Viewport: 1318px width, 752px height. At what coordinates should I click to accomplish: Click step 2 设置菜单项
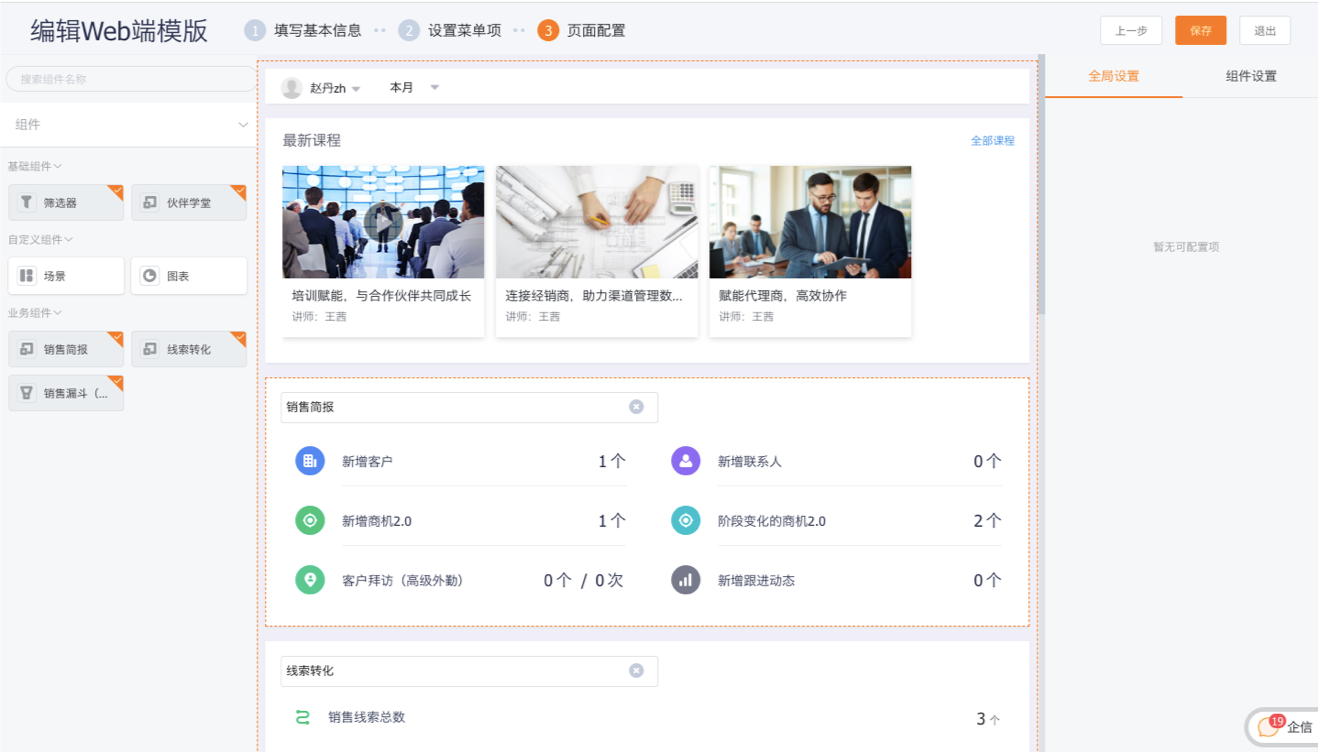(x=450, y=30)
